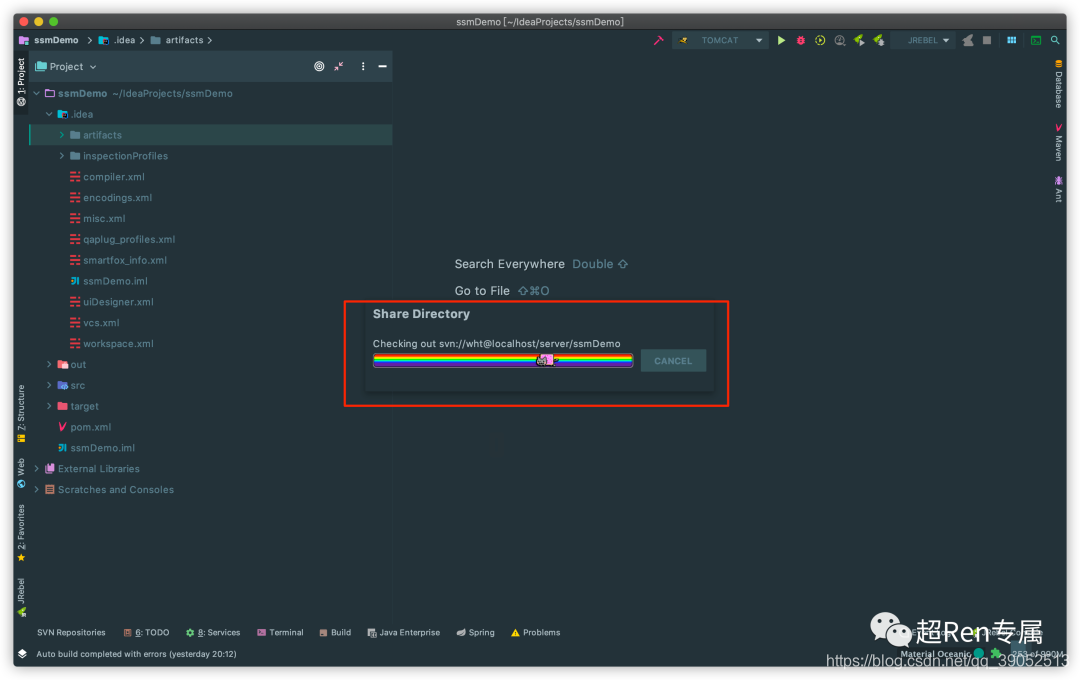This screenshot has width=1080, height=680.
Task: Click tool window toggle icon in status bar
Action: pos(22,655)
